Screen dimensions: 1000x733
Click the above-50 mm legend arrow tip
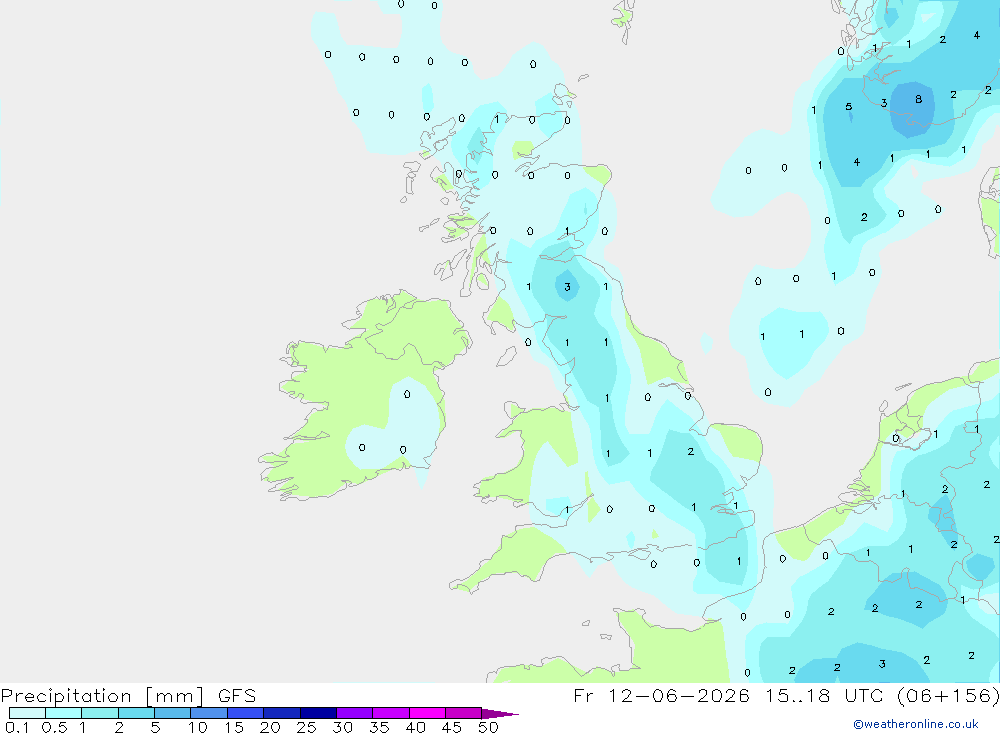pos(500,713)
